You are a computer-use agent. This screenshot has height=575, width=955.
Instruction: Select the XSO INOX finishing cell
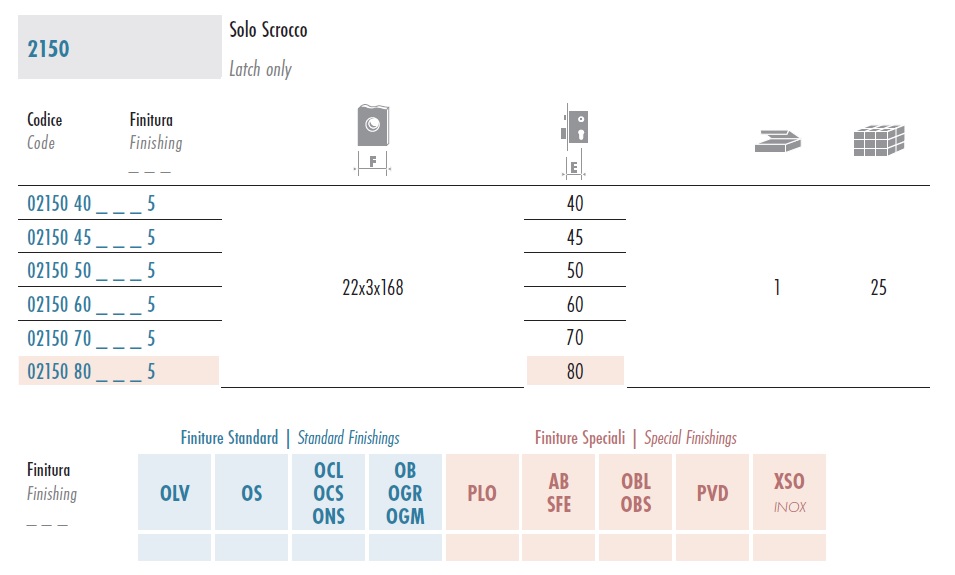789,492
